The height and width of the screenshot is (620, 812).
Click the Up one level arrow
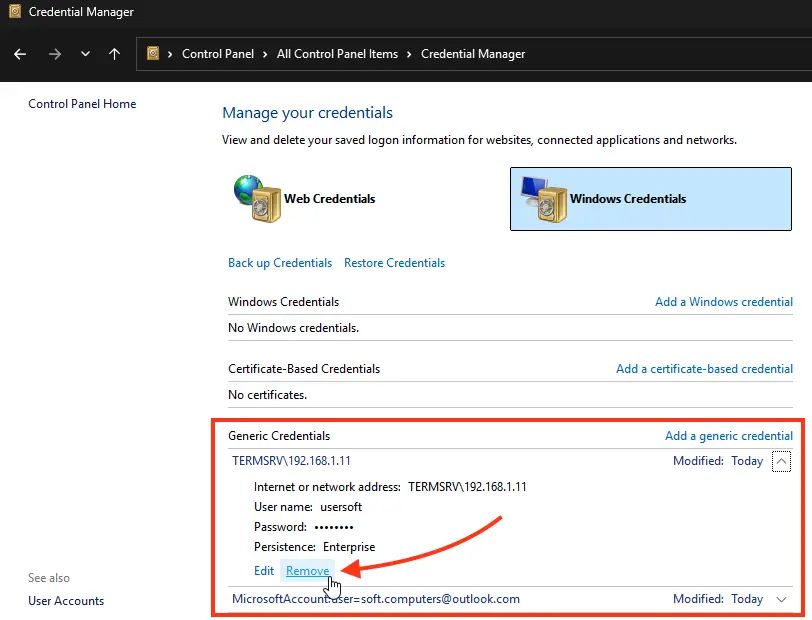pyautogui.click(x=114, y=54)
